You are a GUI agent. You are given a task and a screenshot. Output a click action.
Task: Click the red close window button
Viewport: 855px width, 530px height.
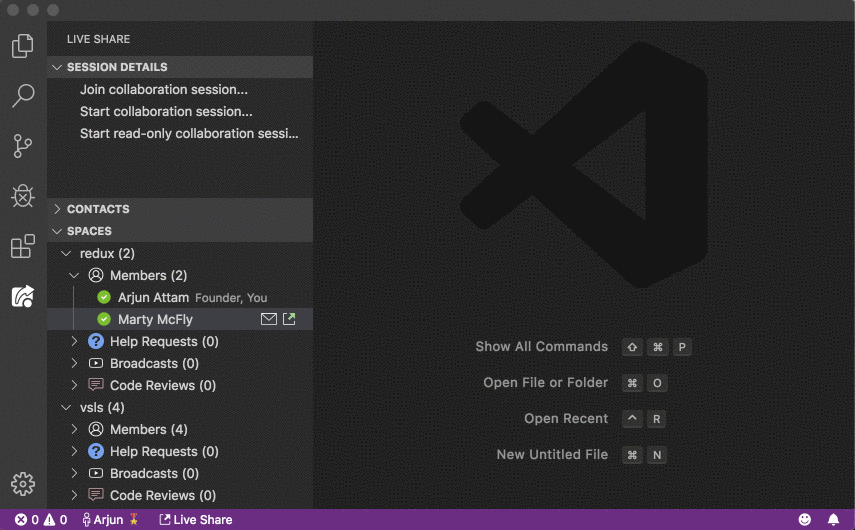(13, 10)
